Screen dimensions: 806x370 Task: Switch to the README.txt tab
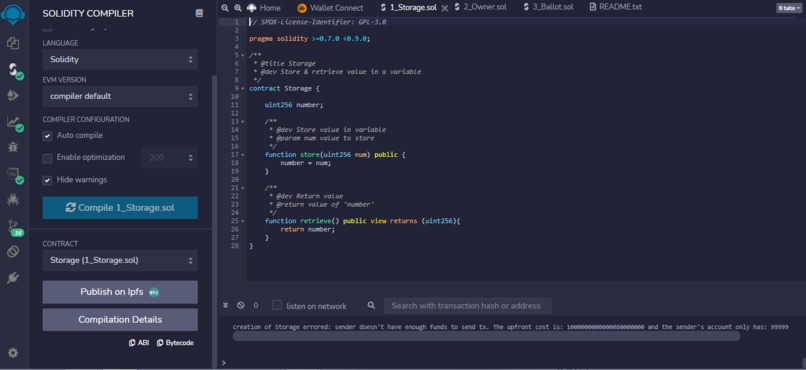(x=615, y=8)
